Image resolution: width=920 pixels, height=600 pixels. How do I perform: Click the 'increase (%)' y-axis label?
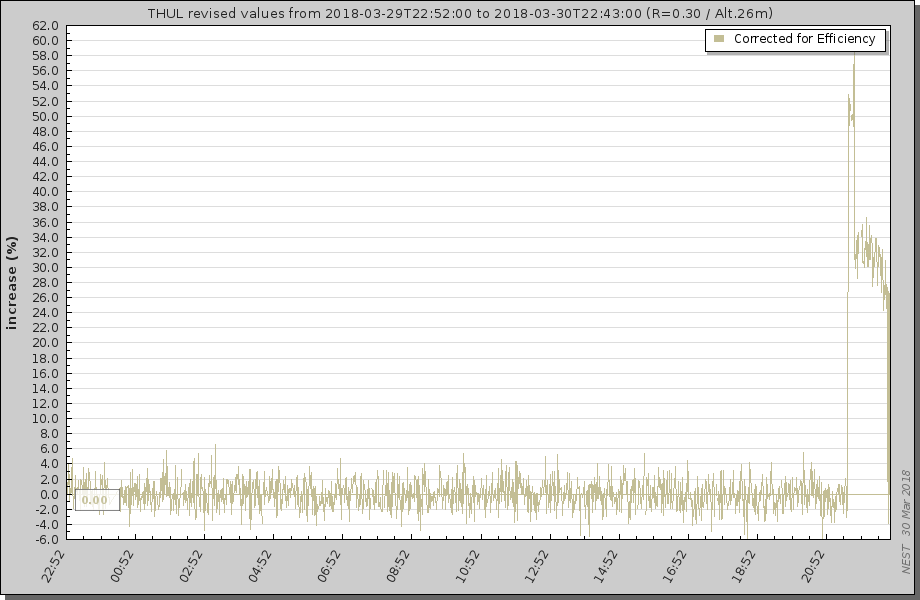(x=12, y=283)
